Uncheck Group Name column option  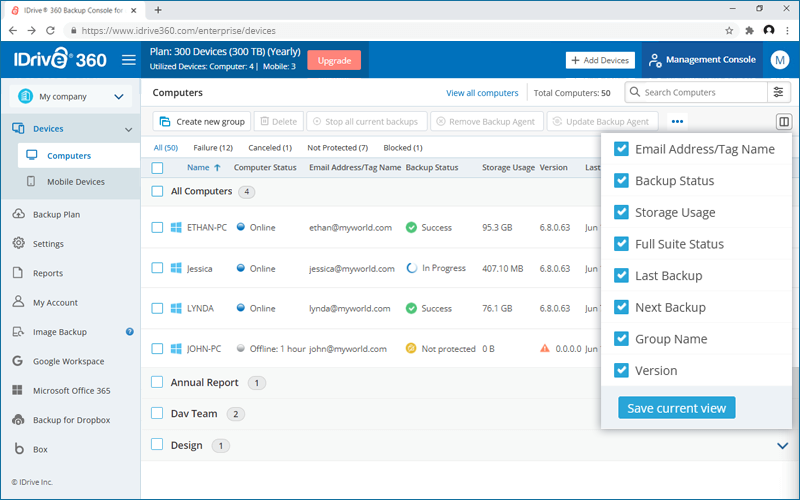[621, 339]
